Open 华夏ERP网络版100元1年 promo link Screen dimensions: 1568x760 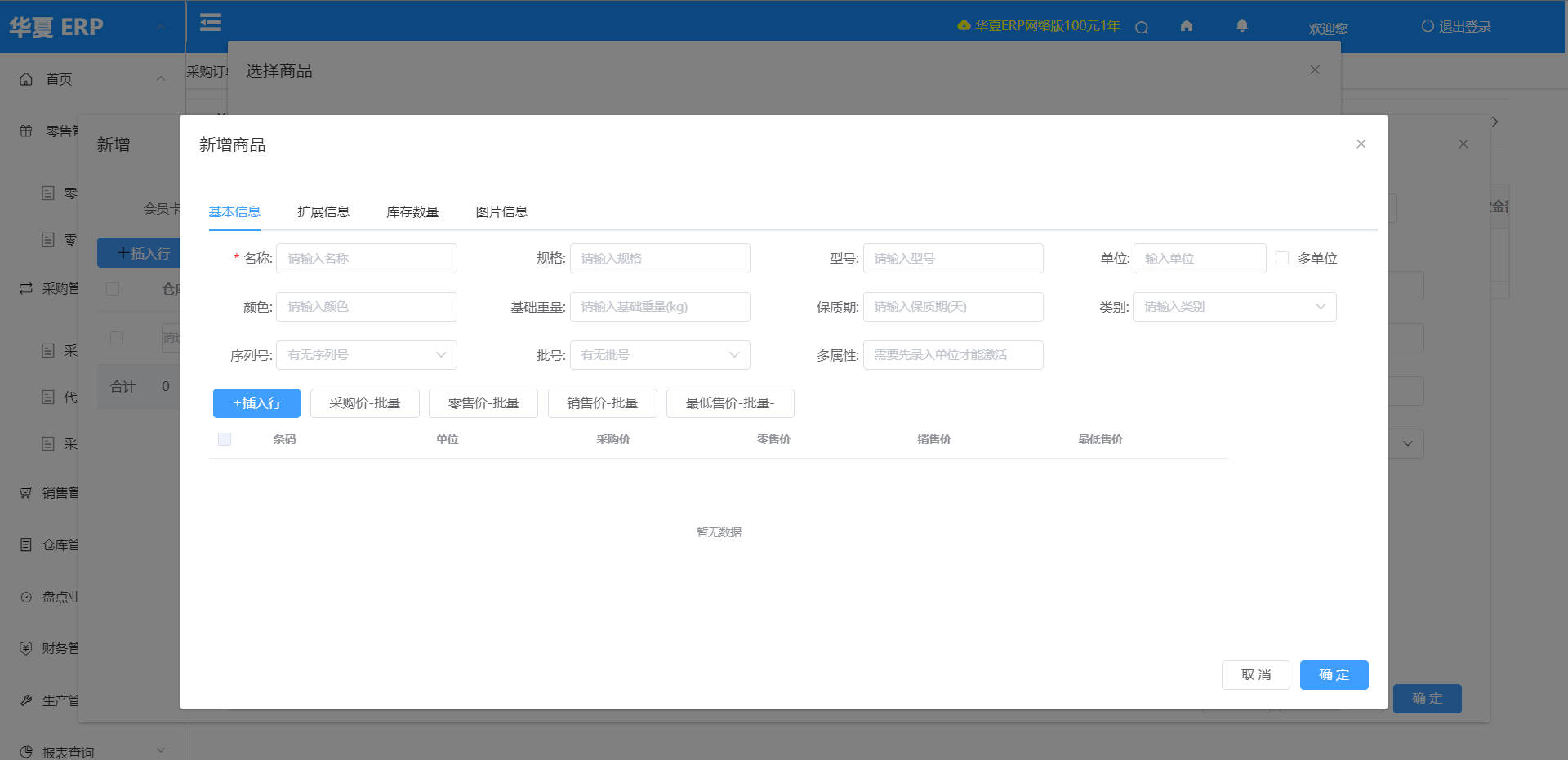[x=1039, y=26]
